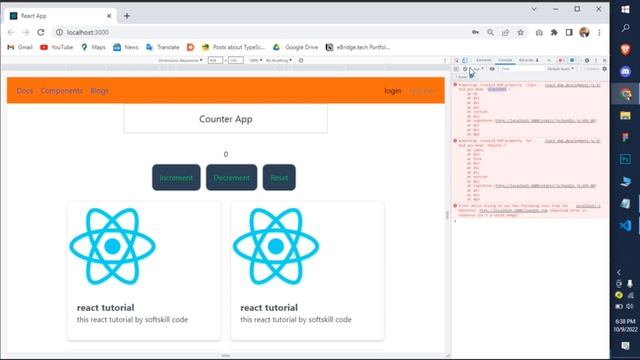Click the first react tutorial card logo
Viewport: 640px width, 360px height.
[112, 246]
